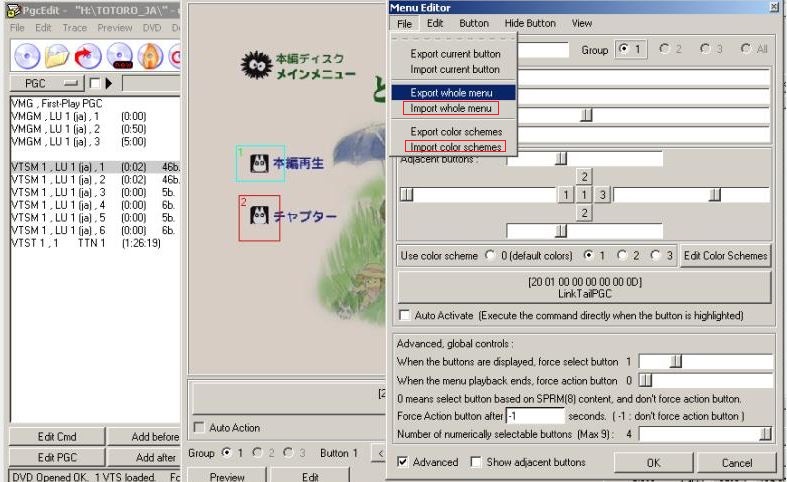Image resolution: width=787 pixels, height=482 pixels.
Task: Choose Export color schemes
Action: click(455, 132)
